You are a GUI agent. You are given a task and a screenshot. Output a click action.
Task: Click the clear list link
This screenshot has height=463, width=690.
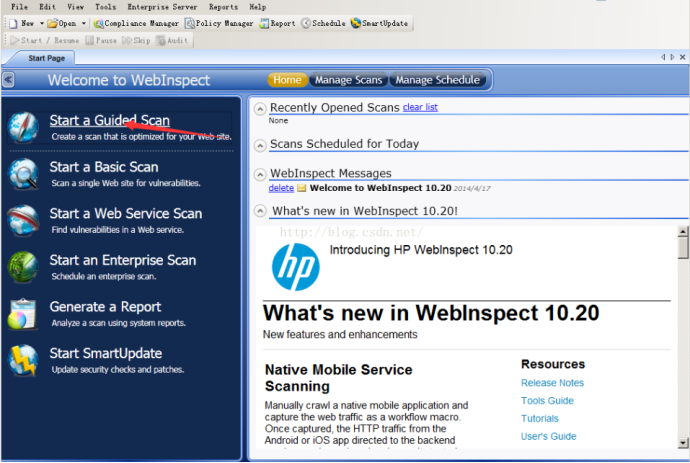tap(420, 107)
